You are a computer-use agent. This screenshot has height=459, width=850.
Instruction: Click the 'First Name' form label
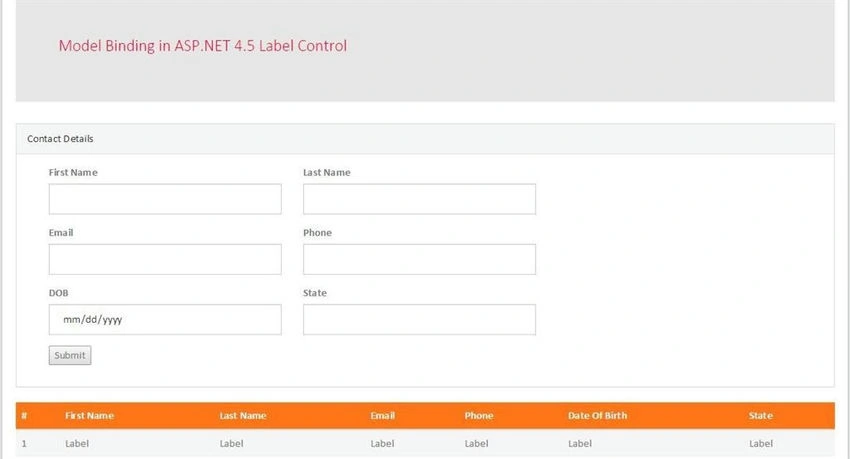coord(73,172)
